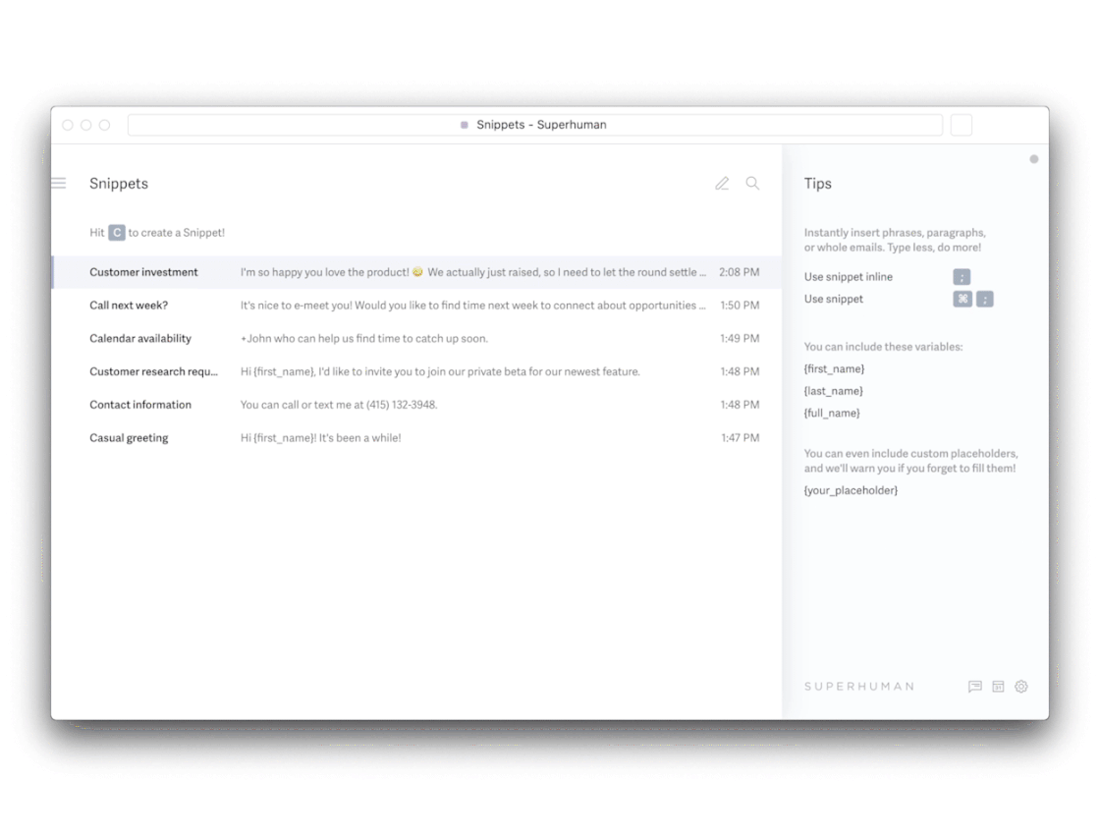The height and width of the screenshot is (836, 1100).
Task: Open the calendar icon at bottom right
Action: [998, 686]
